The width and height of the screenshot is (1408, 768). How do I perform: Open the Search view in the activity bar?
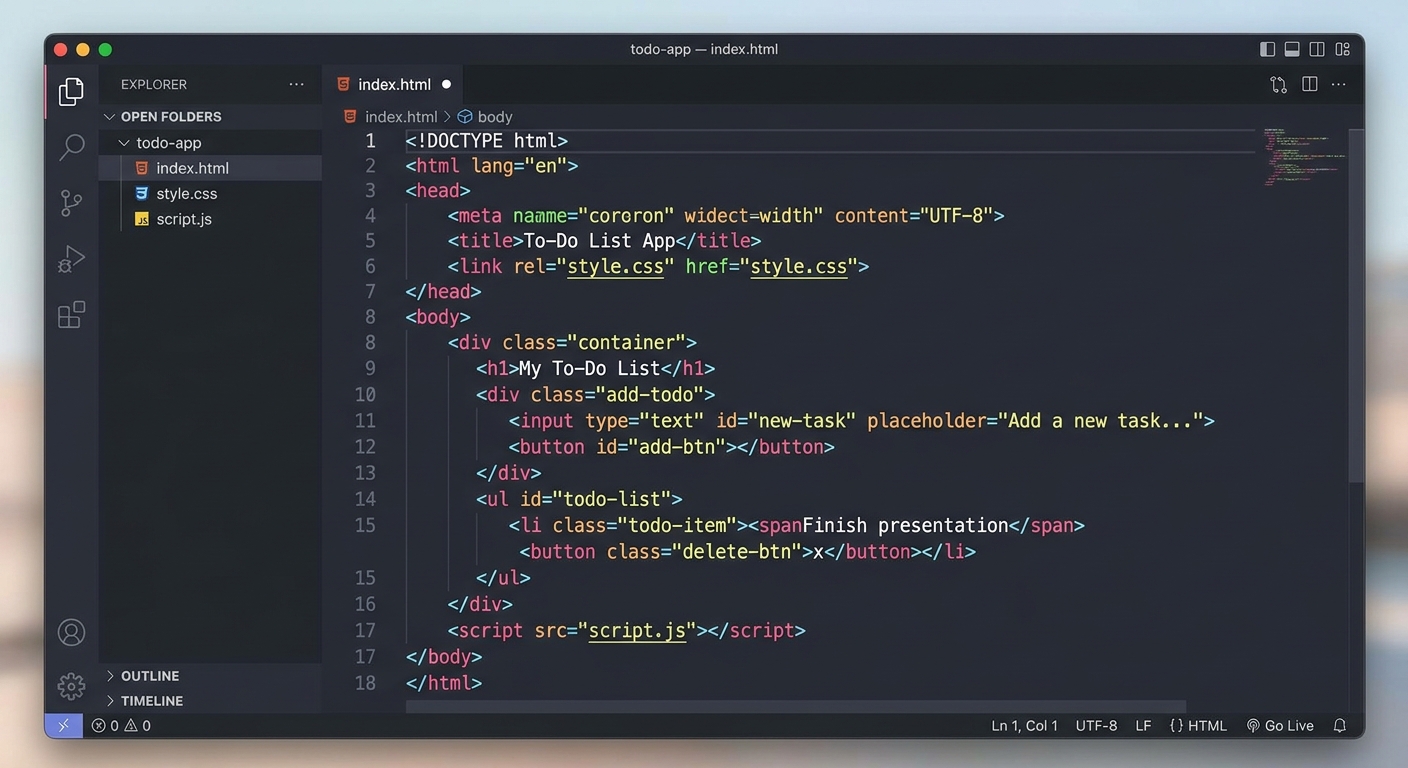pos(70,146)
